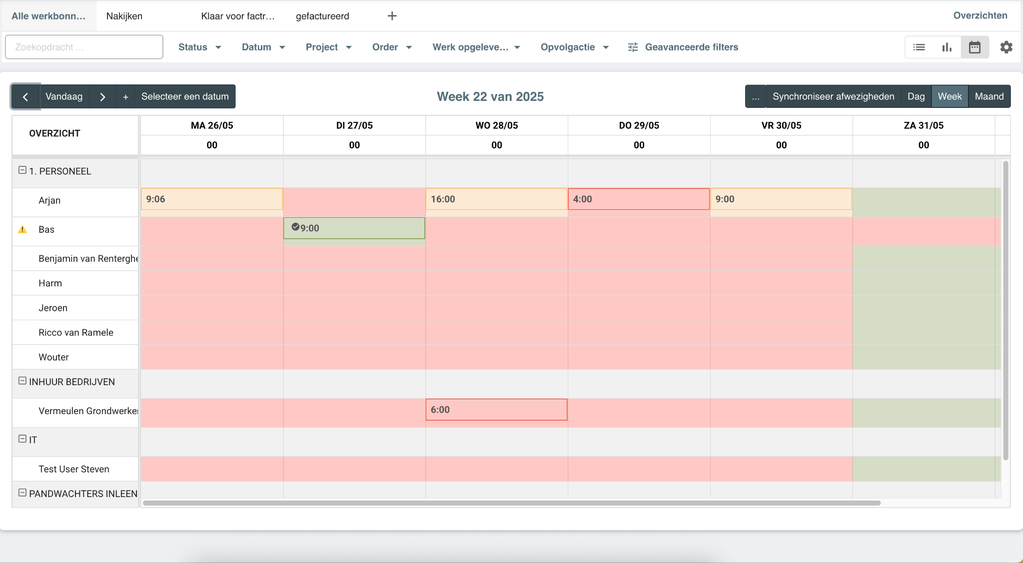Select the Bas row label

[46, 230]
